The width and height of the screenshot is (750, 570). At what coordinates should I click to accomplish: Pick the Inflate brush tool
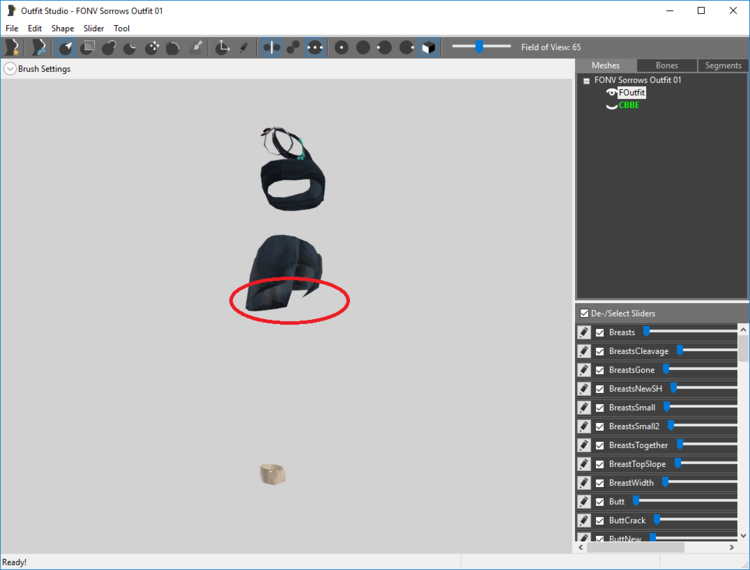[109, 47]
